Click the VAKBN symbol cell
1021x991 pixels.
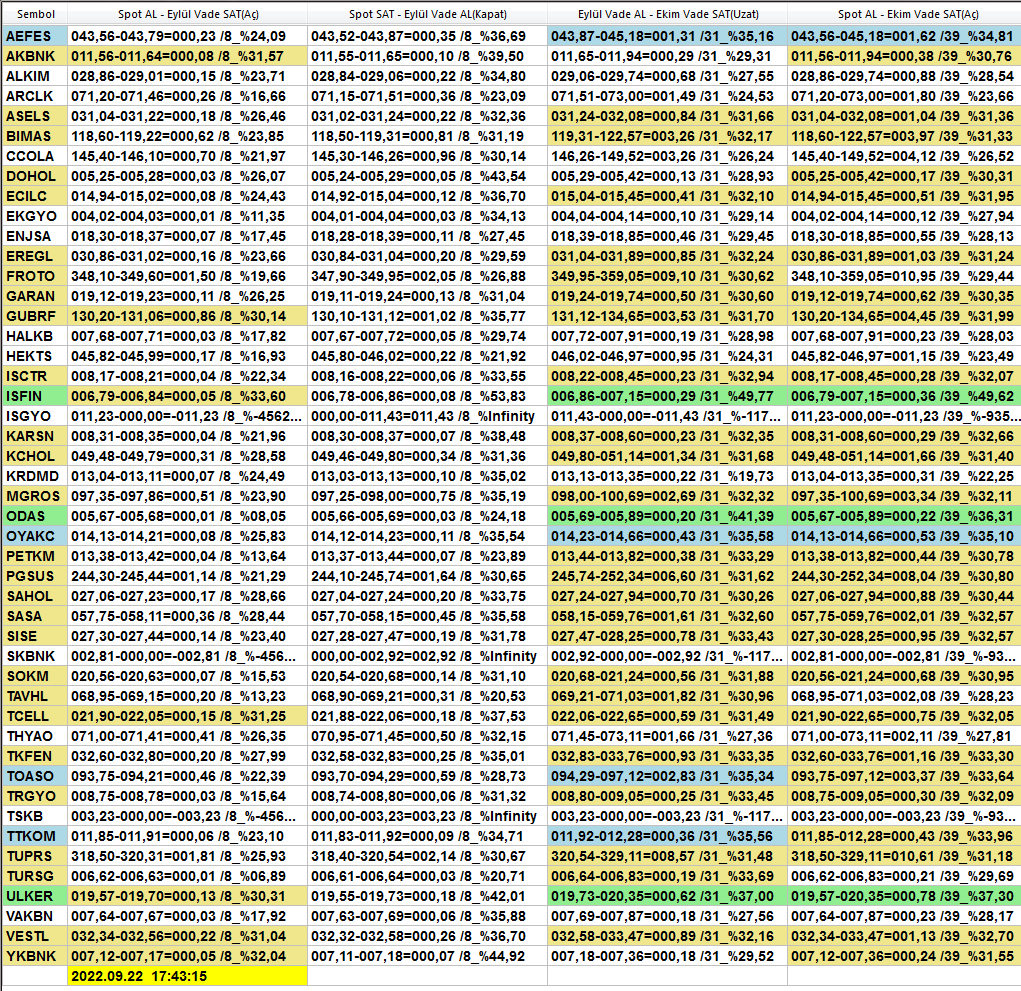tap(35, 917)
